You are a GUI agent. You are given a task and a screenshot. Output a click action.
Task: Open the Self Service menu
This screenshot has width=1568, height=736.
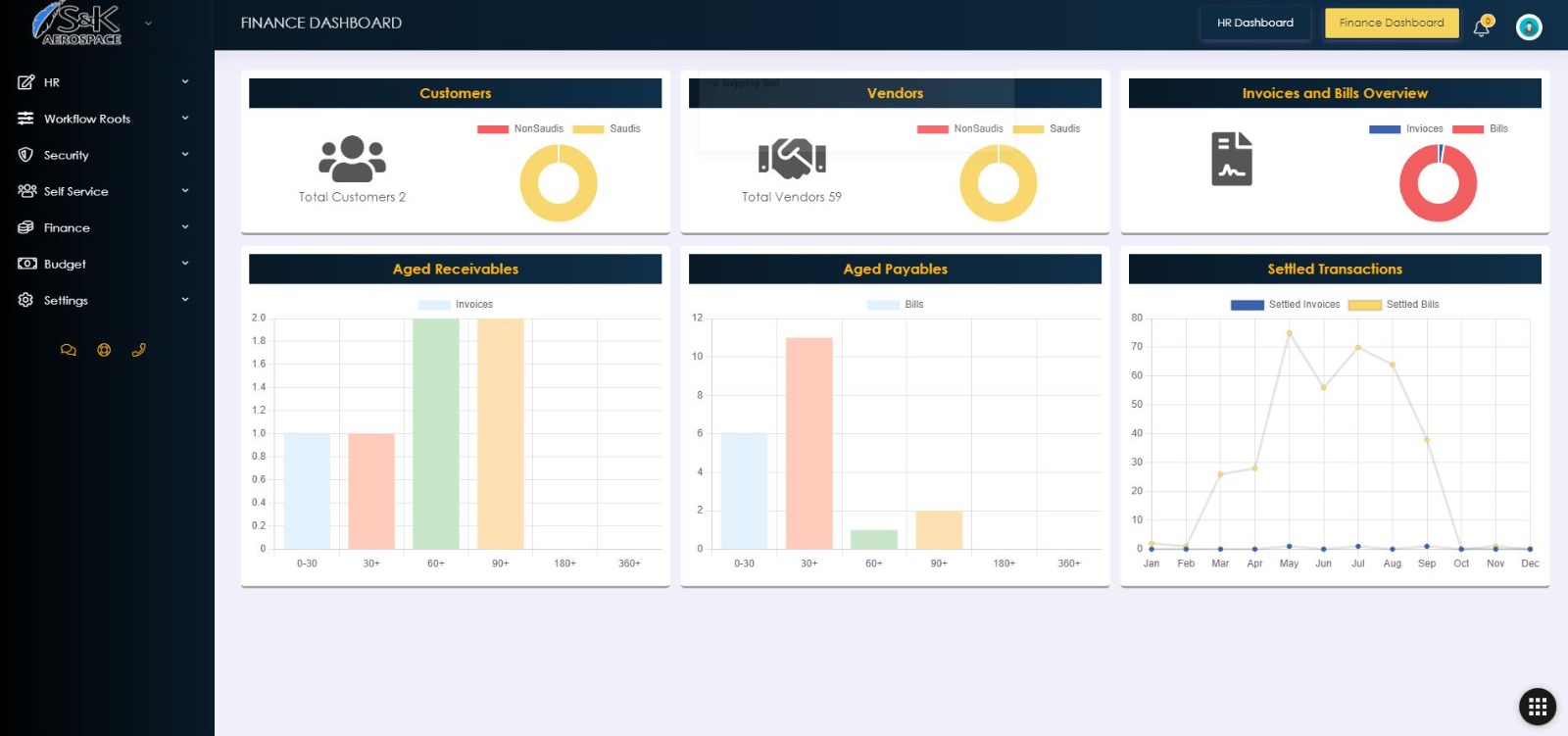(103, 191)
